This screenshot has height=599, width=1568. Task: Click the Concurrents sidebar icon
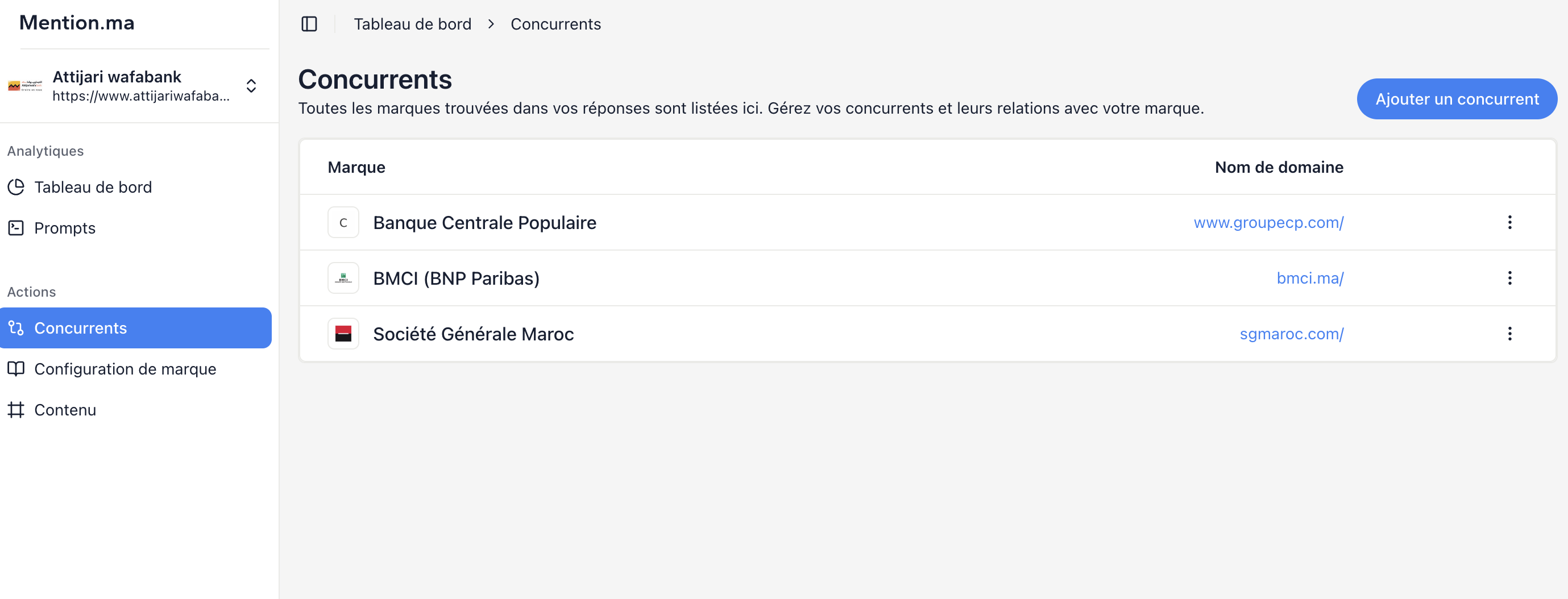point(16,328)
